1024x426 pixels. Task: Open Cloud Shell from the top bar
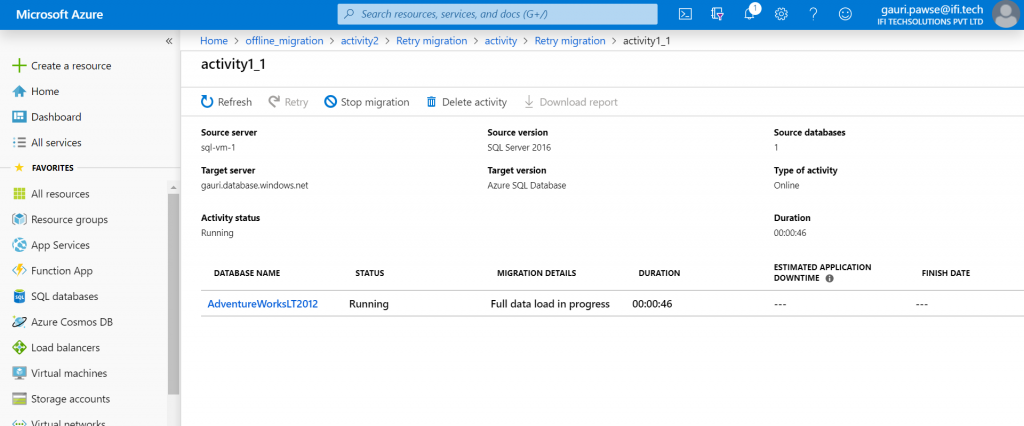pyautogui.click(x=685, y=14)
